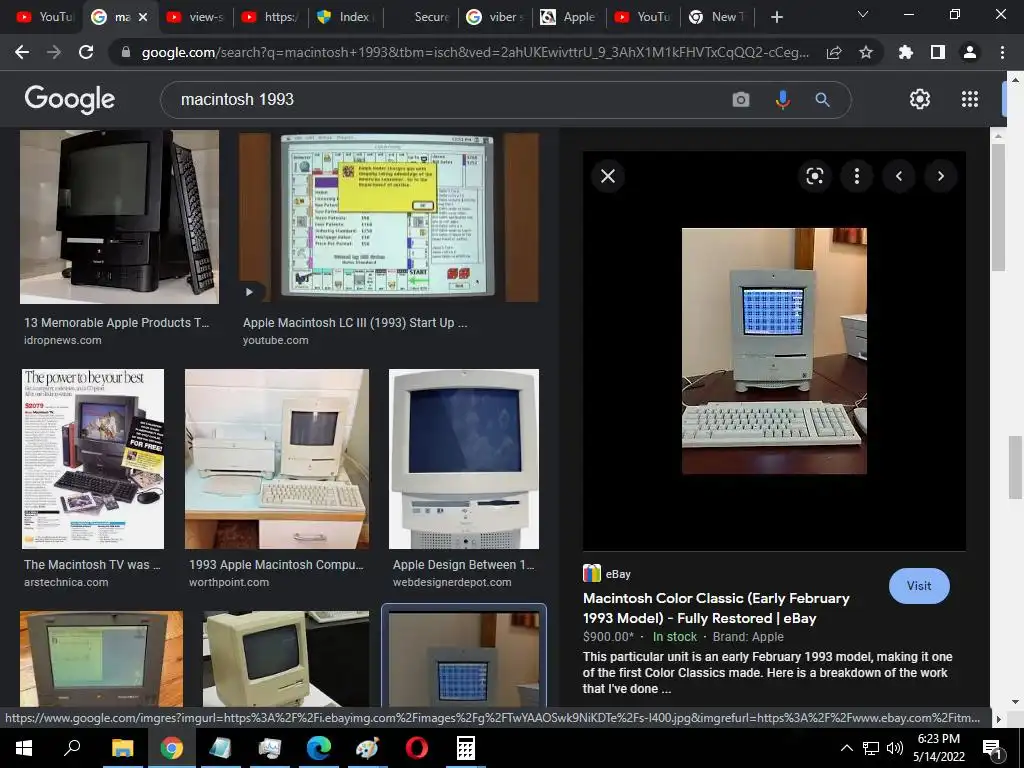Open Paint from the taskbar
This screenshot has height=768, width=1024.
coord(367,748)
